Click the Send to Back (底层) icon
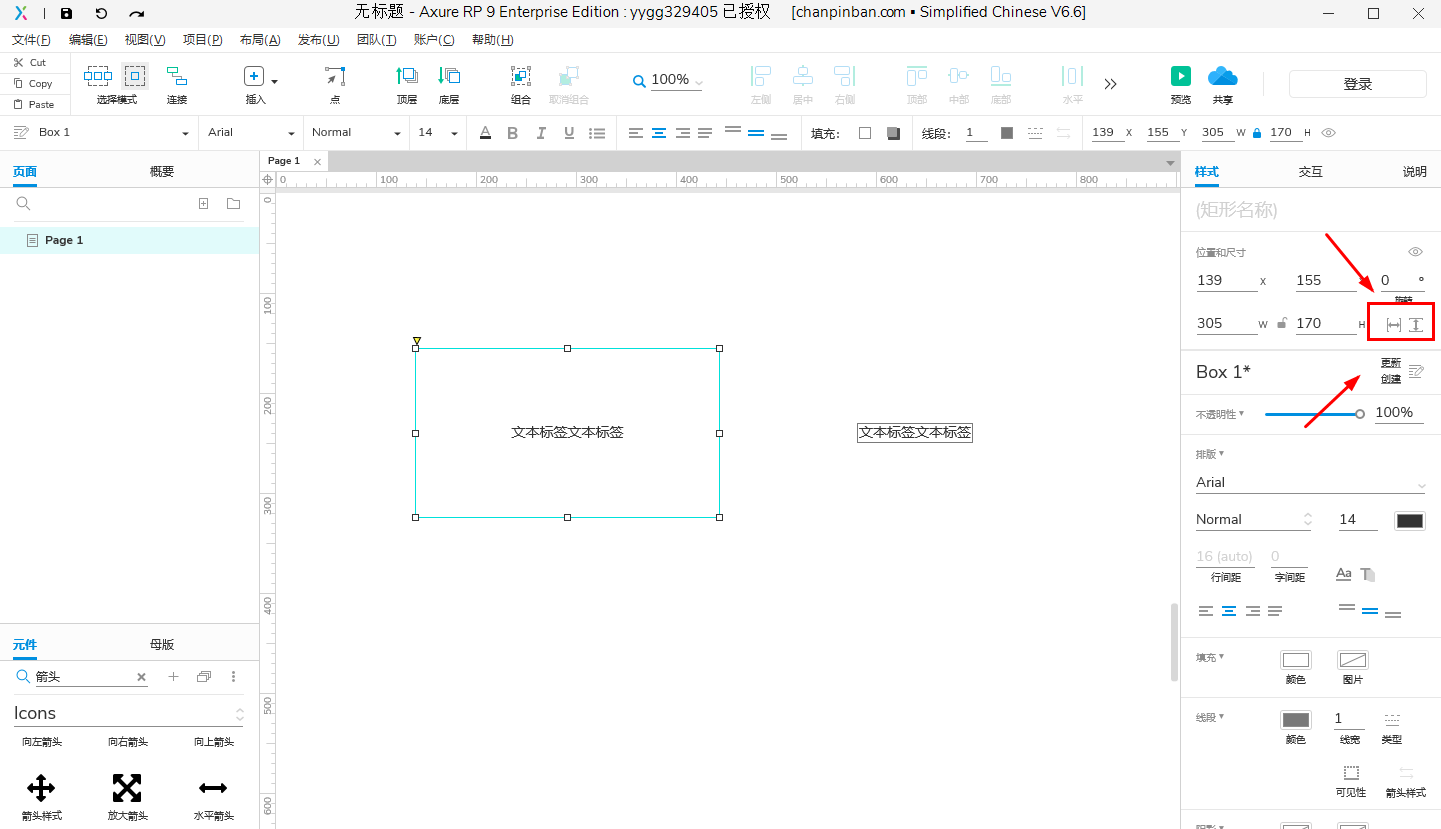1441x829 pixels. tap(449, 76)
